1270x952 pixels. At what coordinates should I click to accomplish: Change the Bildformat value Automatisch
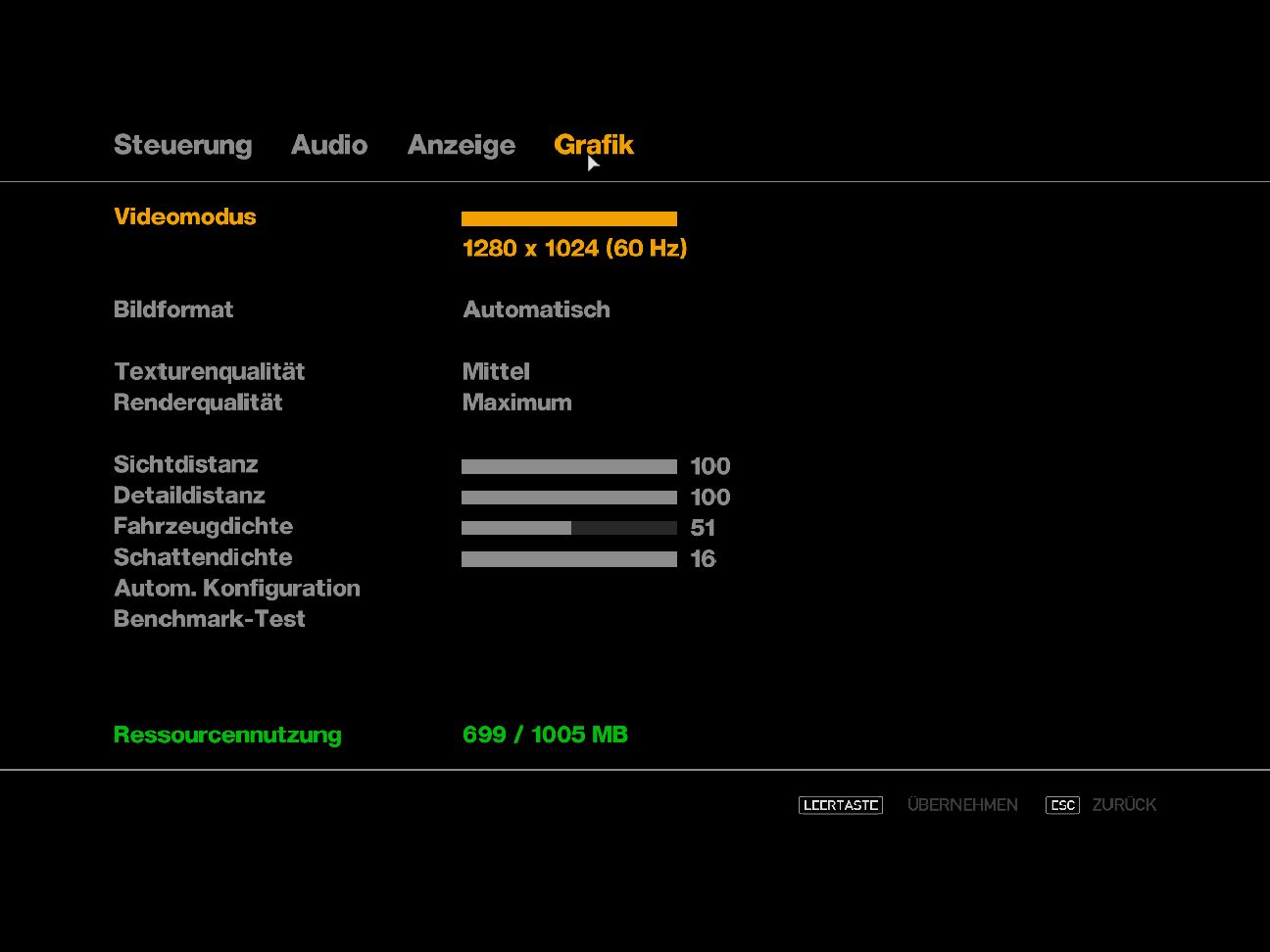(x=536, y=309)
